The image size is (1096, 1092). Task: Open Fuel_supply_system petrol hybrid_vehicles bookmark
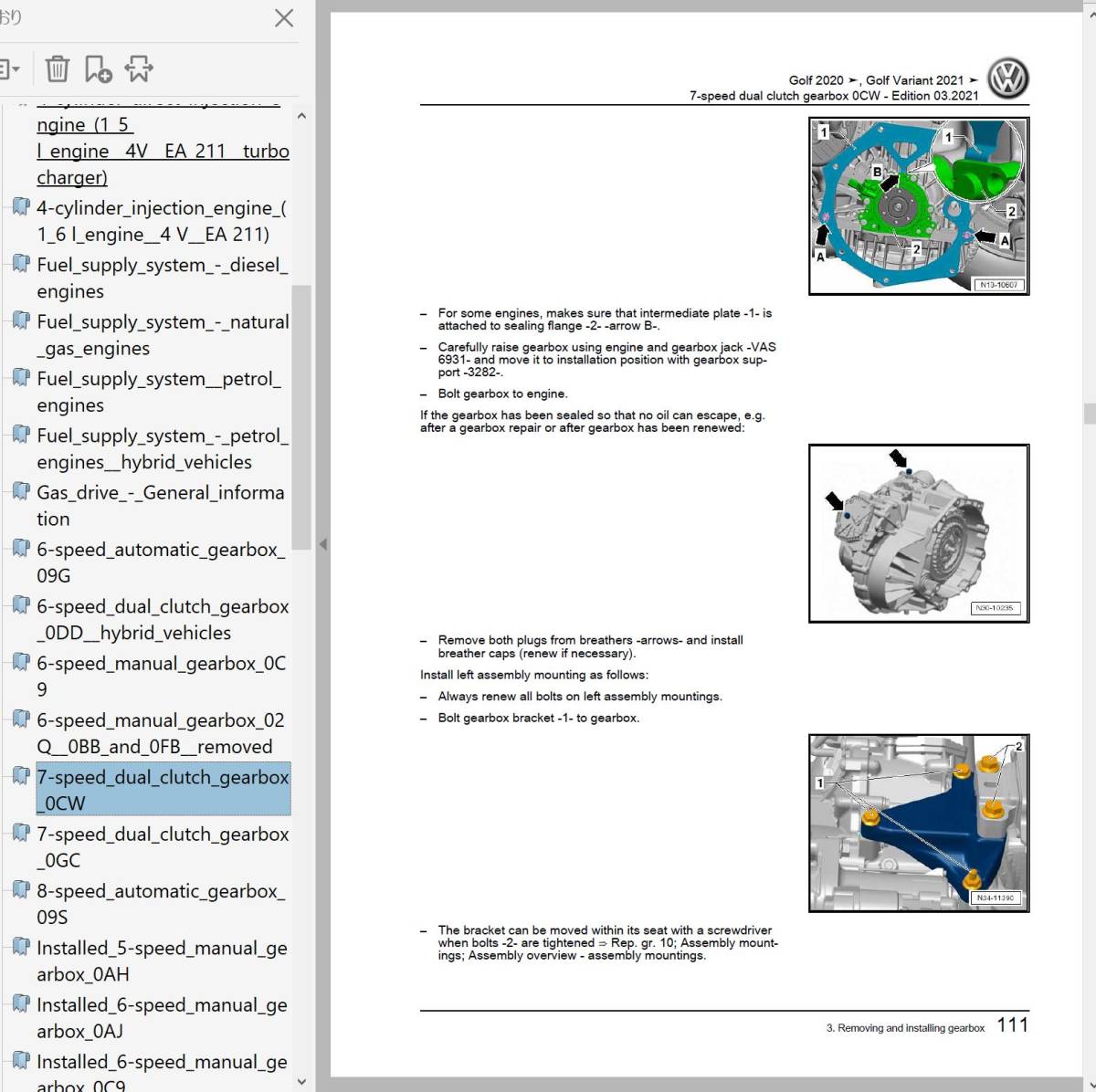pos(162,448)
